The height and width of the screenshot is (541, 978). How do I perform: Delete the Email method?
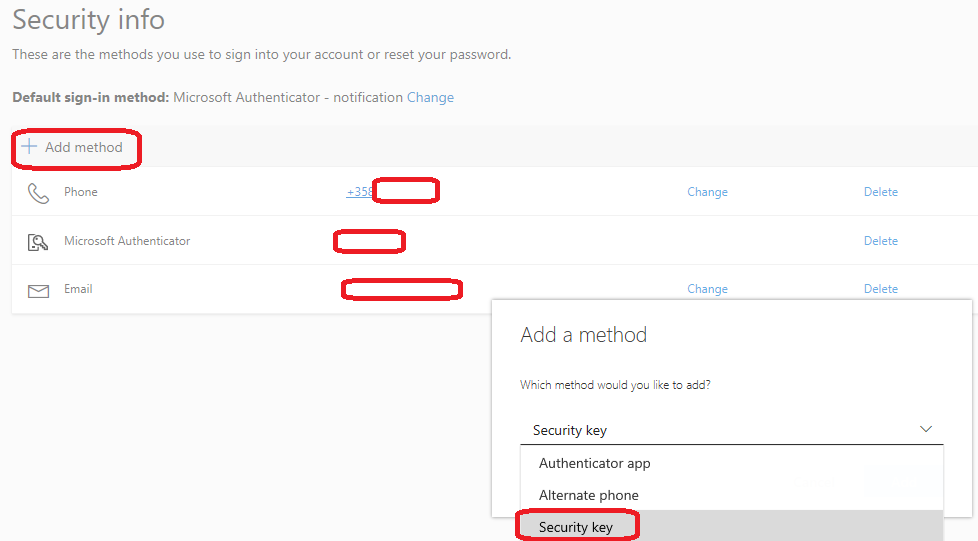pyautogui.click(x=880, y=289)
